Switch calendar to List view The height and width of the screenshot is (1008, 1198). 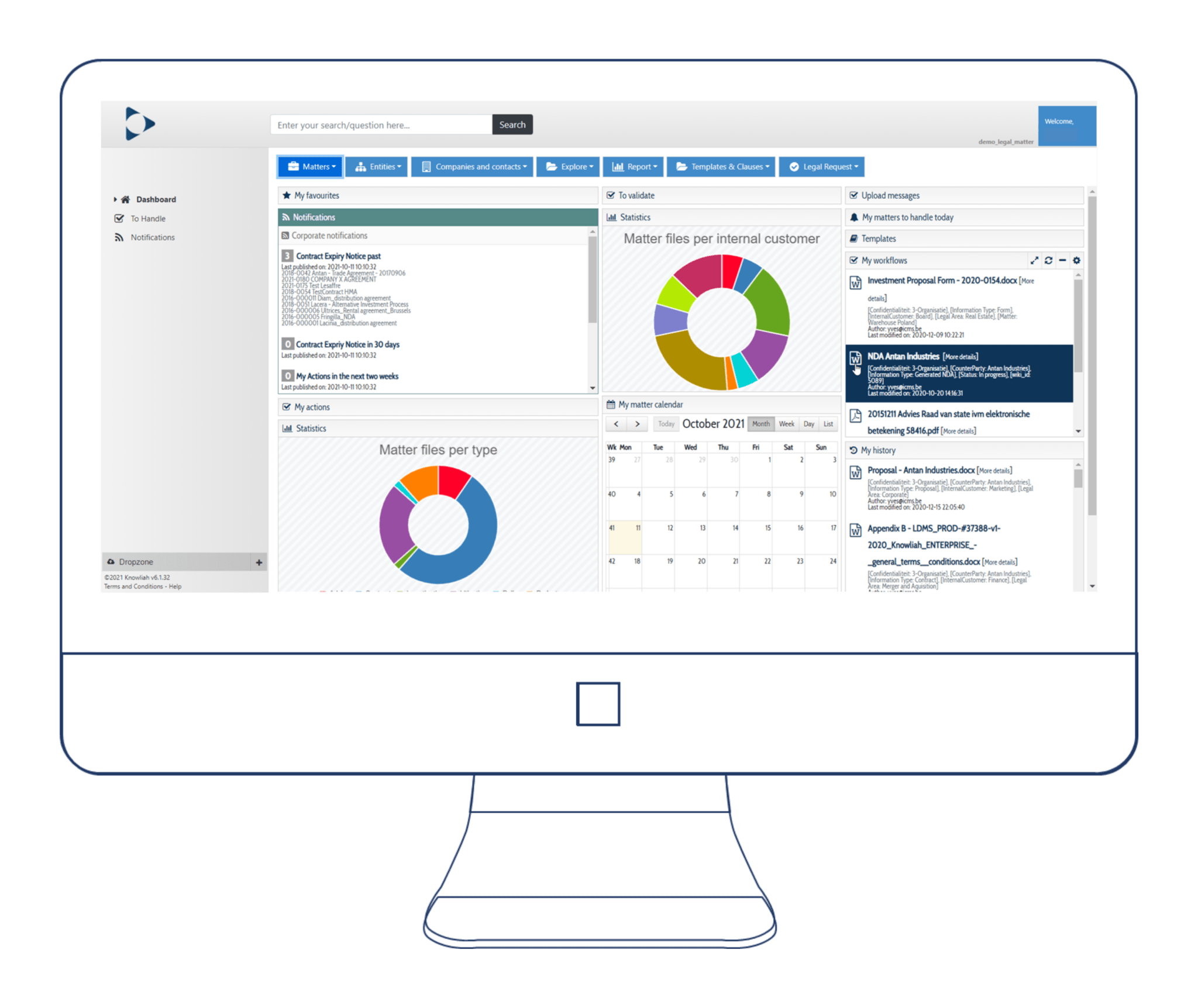[828, 424]
